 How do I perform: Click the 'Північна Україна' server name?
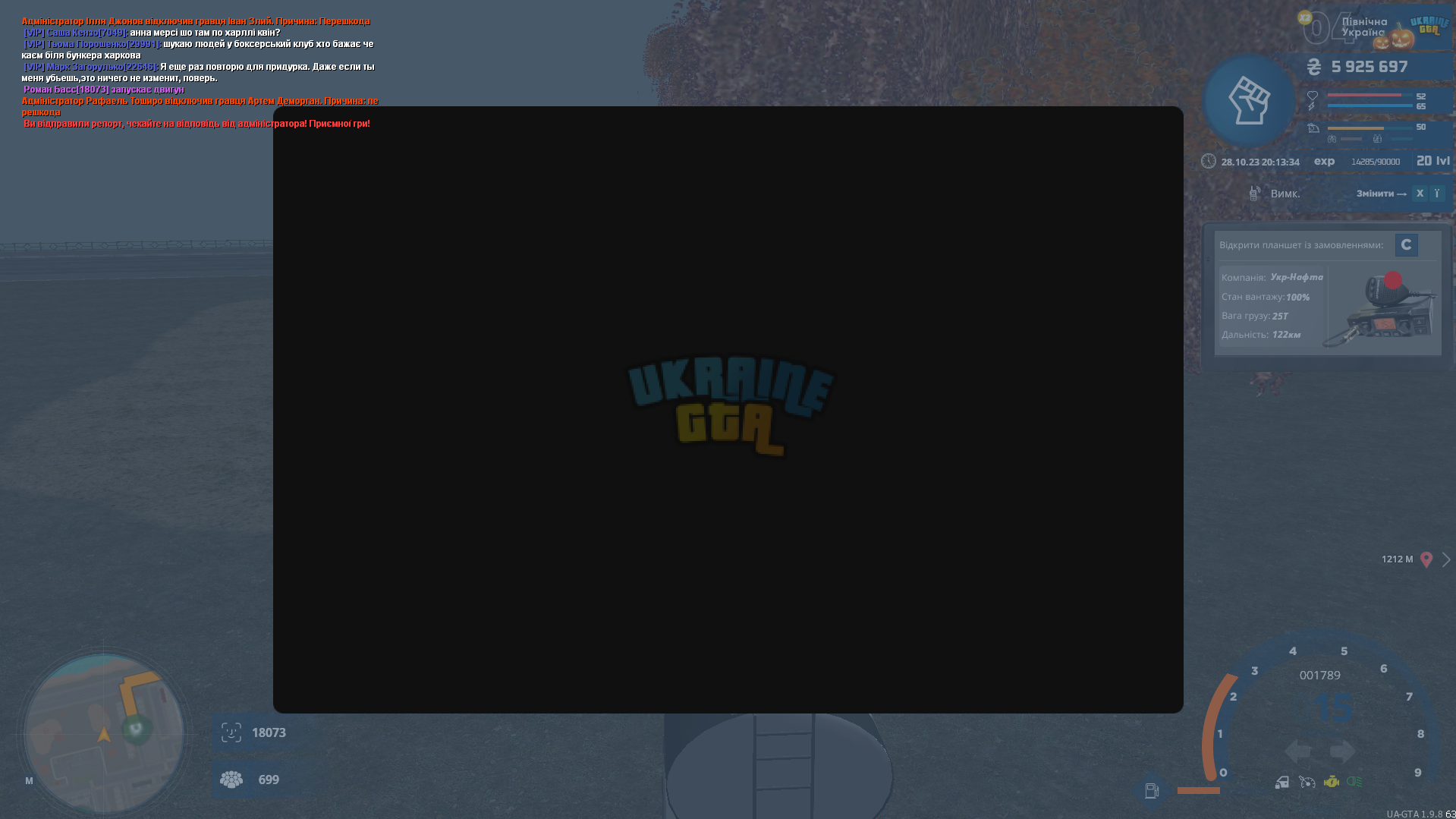pyautogui.click(x=1363, y=27)
